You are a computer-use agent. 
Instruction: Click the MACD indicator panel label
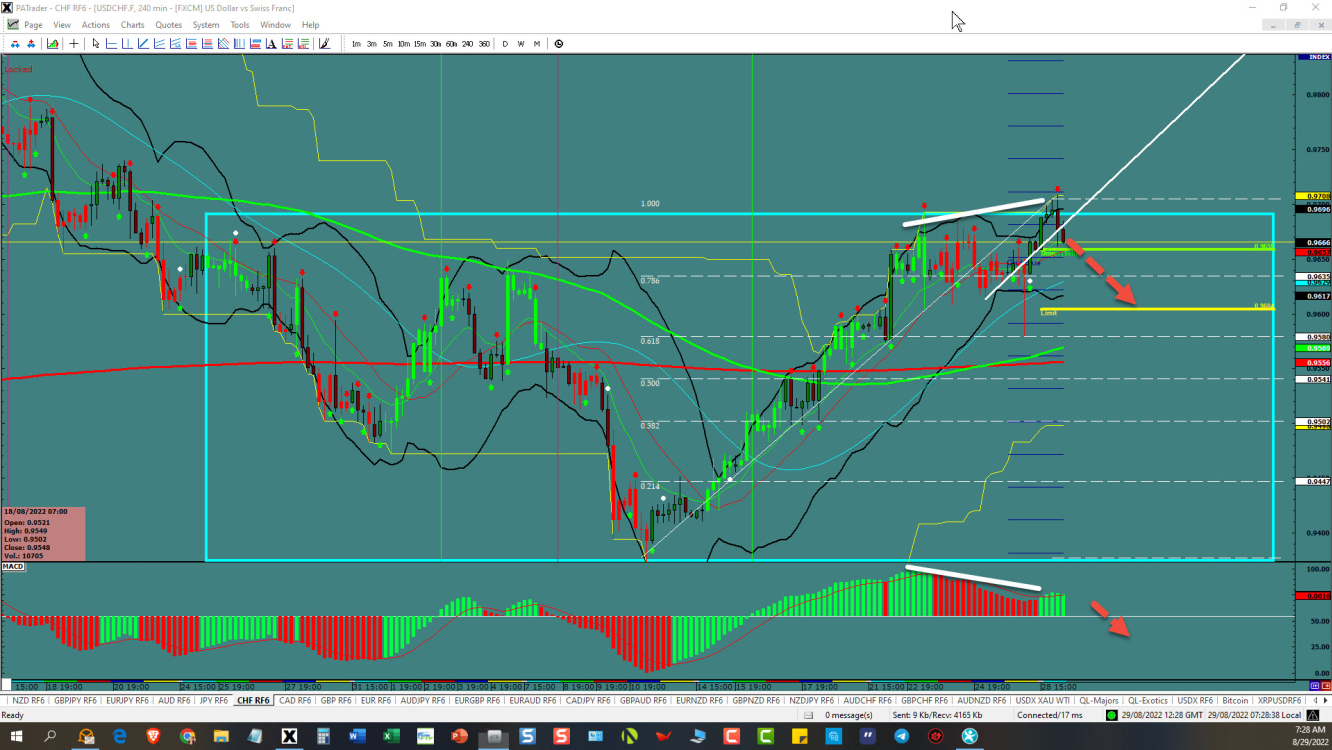tap(13, 566)
